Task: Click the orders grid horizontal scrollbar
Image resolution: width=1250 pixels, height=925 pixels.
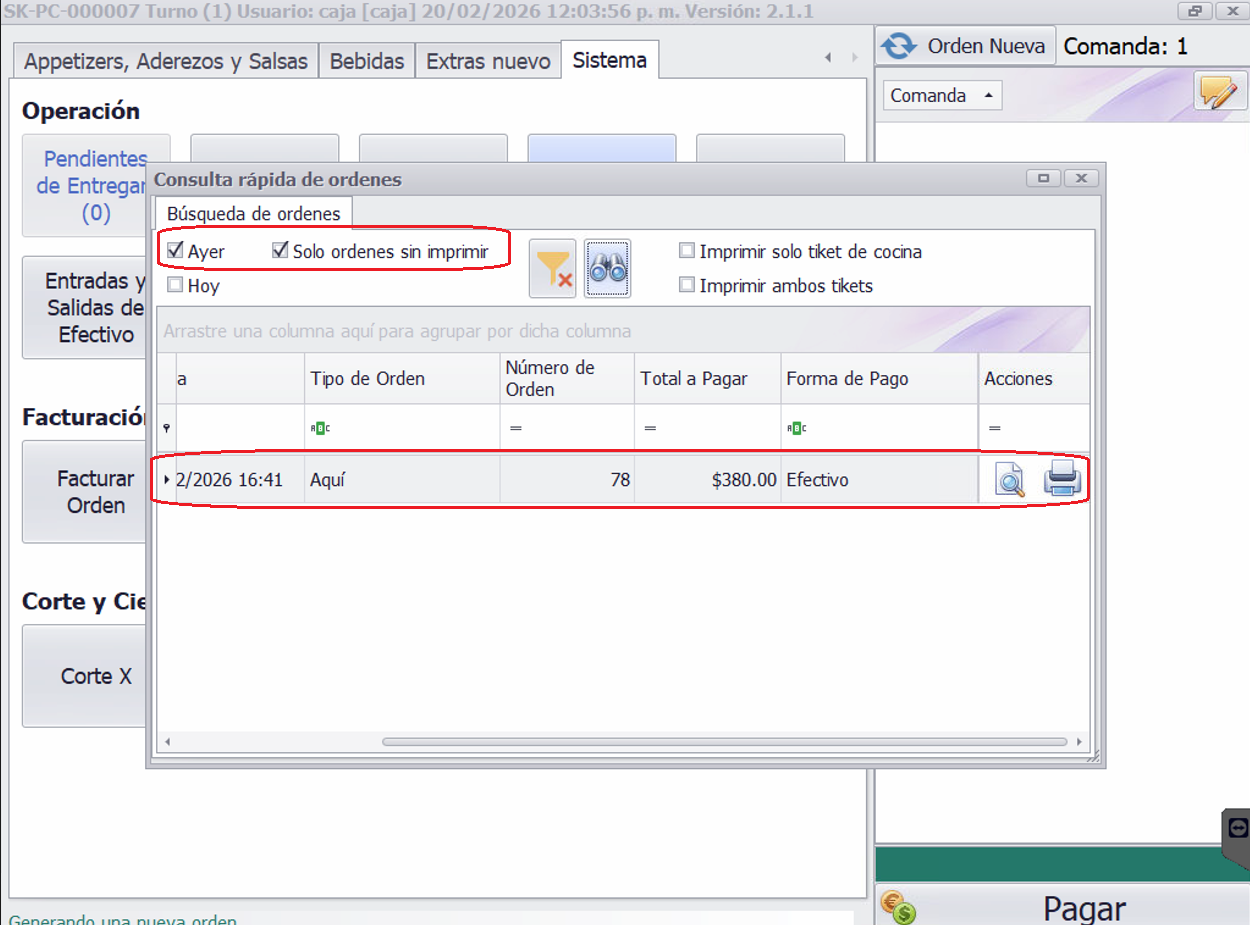Action: (x=724, y=742)
